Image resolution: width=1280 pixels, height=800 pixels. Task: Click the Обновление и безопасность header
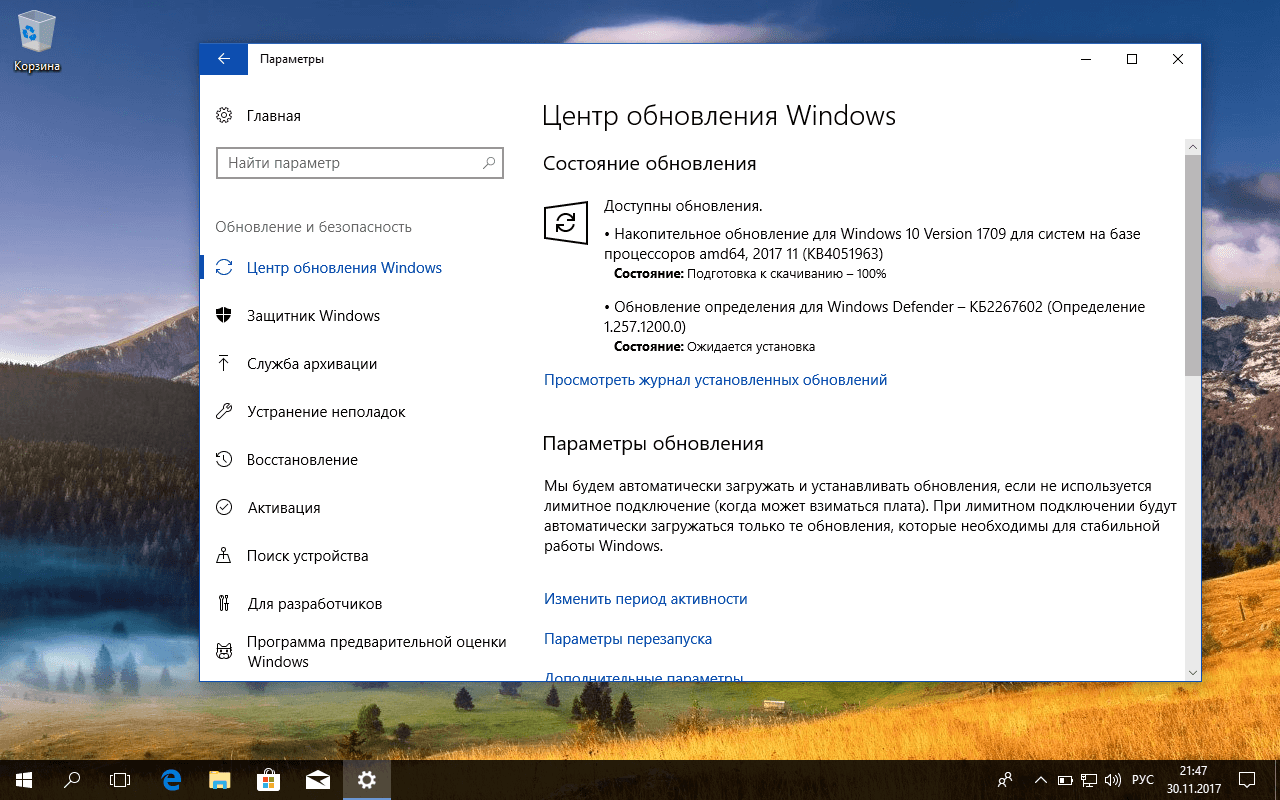point(313,227)
